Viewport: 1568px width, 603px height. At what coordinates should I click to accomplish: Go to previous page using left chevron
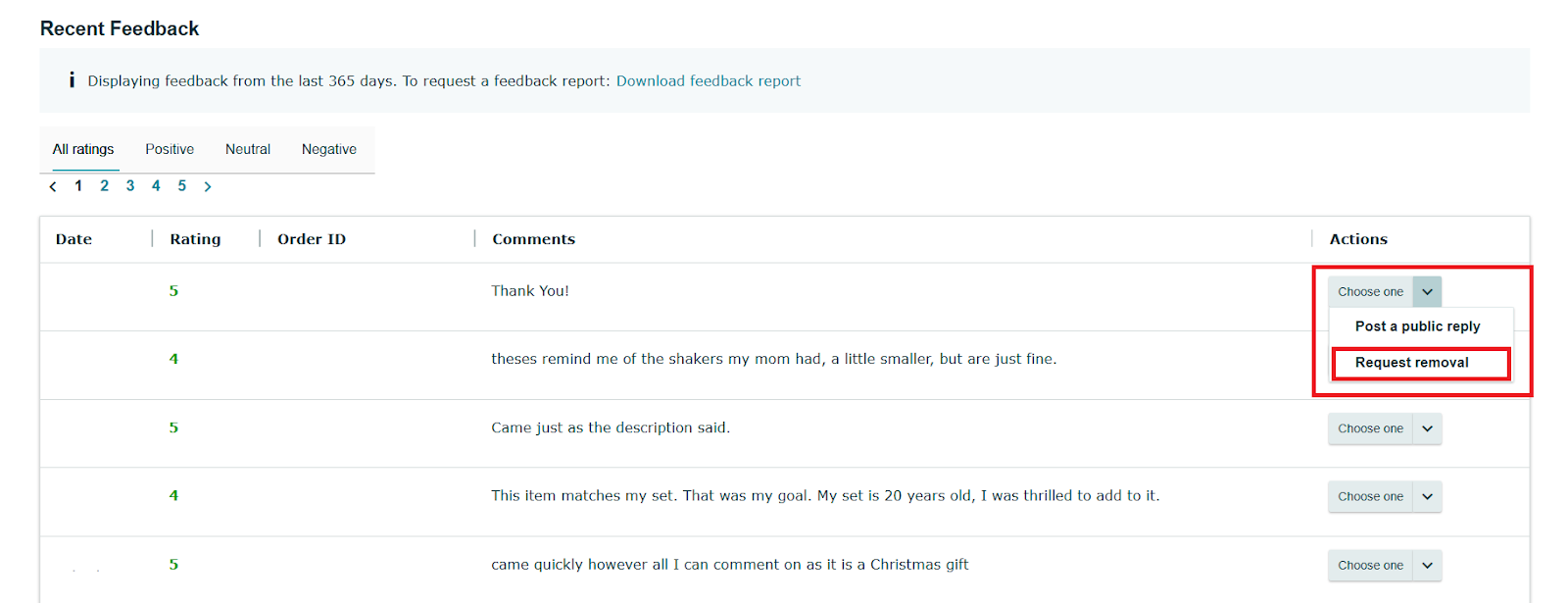[x=53, y=186]
